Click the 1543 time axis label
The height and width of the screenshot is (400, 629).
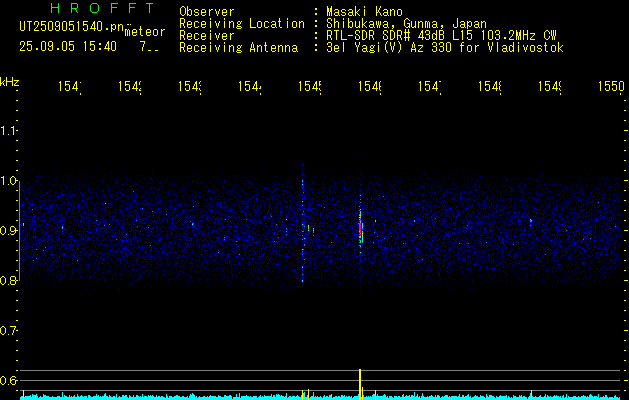point(190,86)
